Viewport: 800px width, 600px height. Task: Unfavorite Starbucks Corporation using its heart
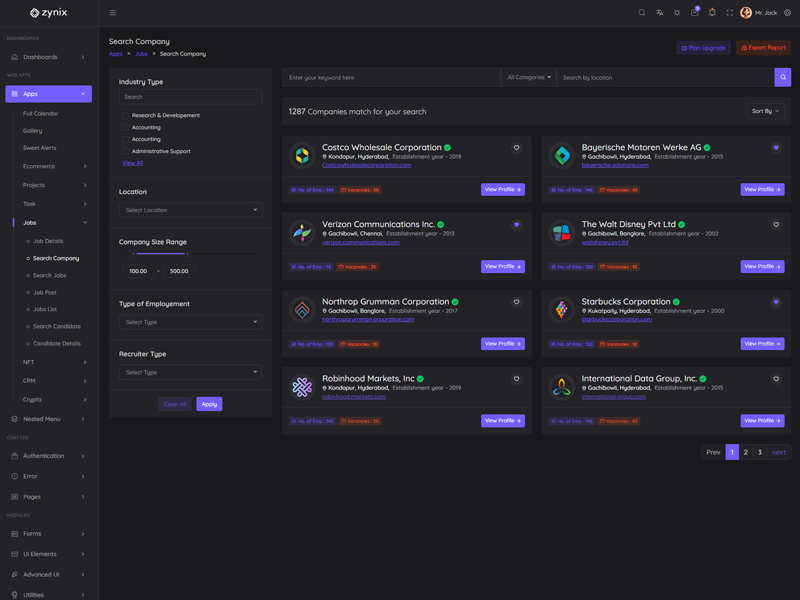tap(776, 302)
